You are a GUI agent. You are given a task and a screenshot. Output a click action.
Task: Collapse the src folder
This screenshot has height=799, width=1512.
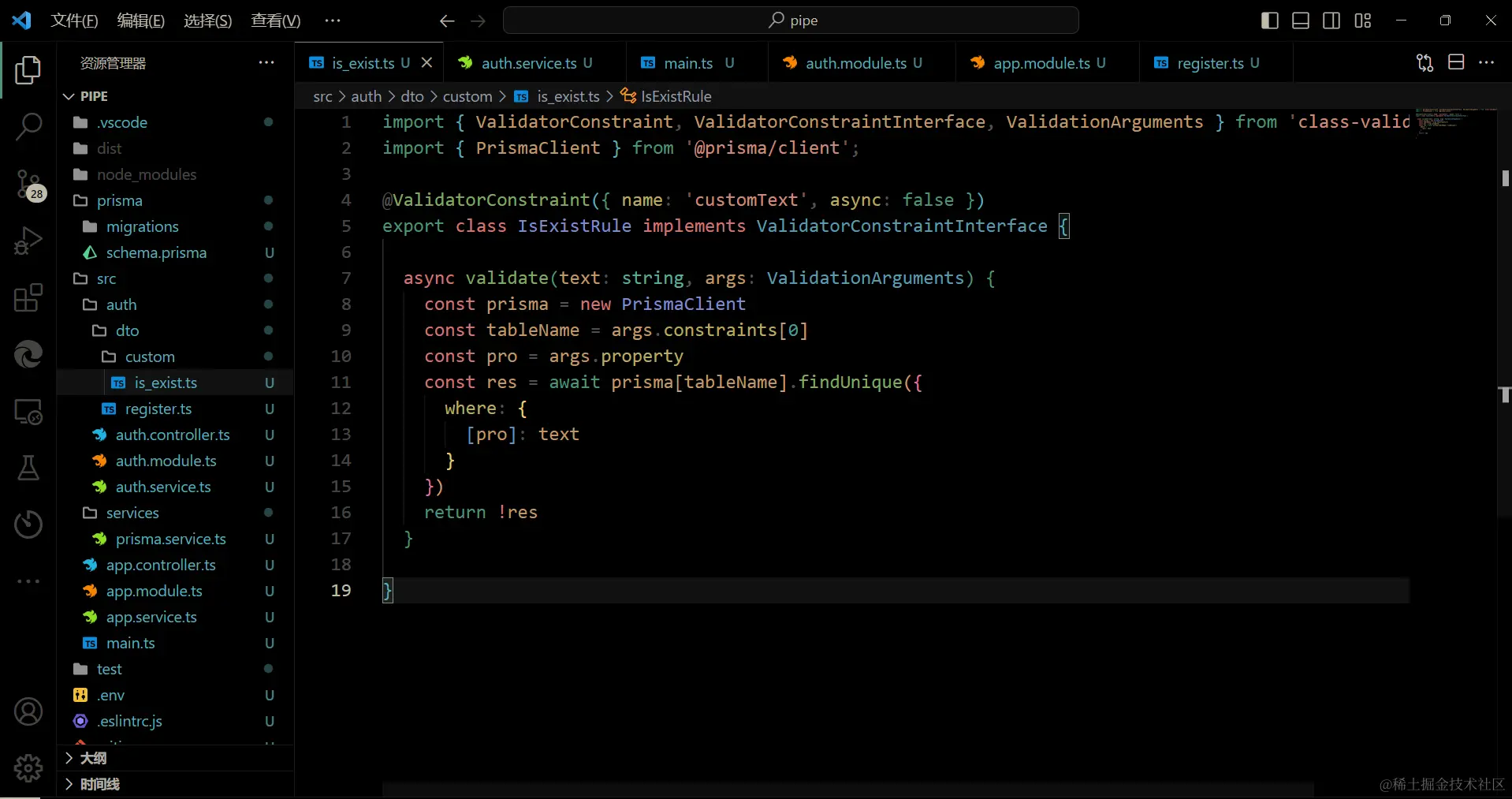175,278
